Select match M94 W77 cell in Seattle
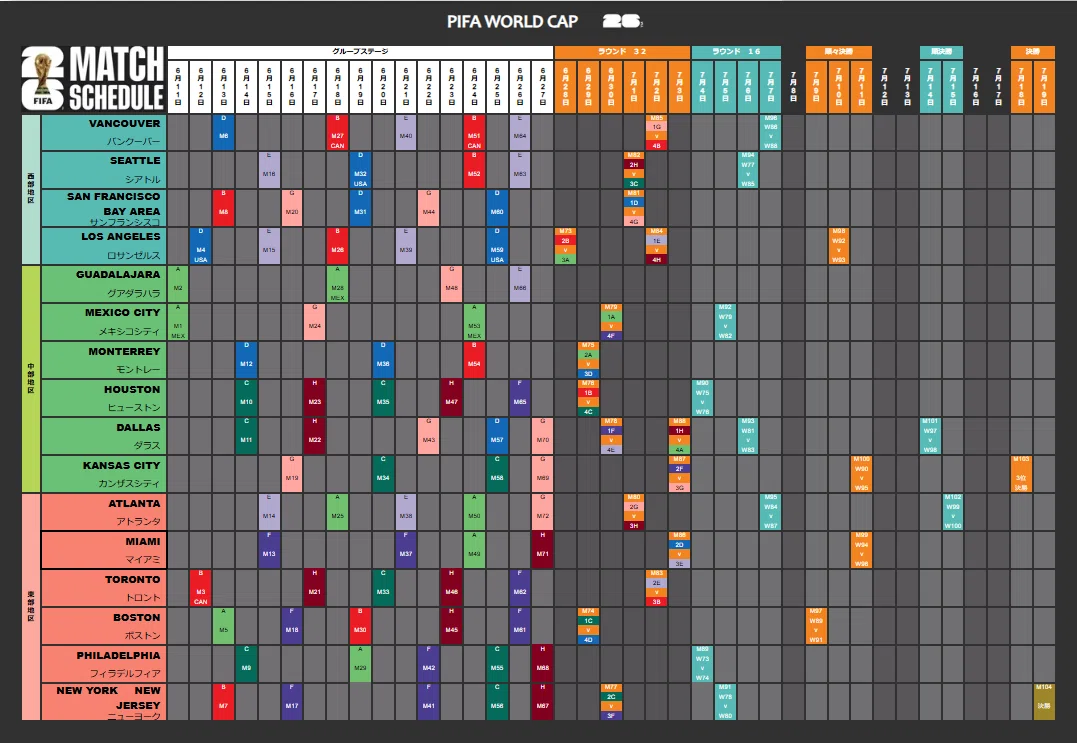 [748, 170]
